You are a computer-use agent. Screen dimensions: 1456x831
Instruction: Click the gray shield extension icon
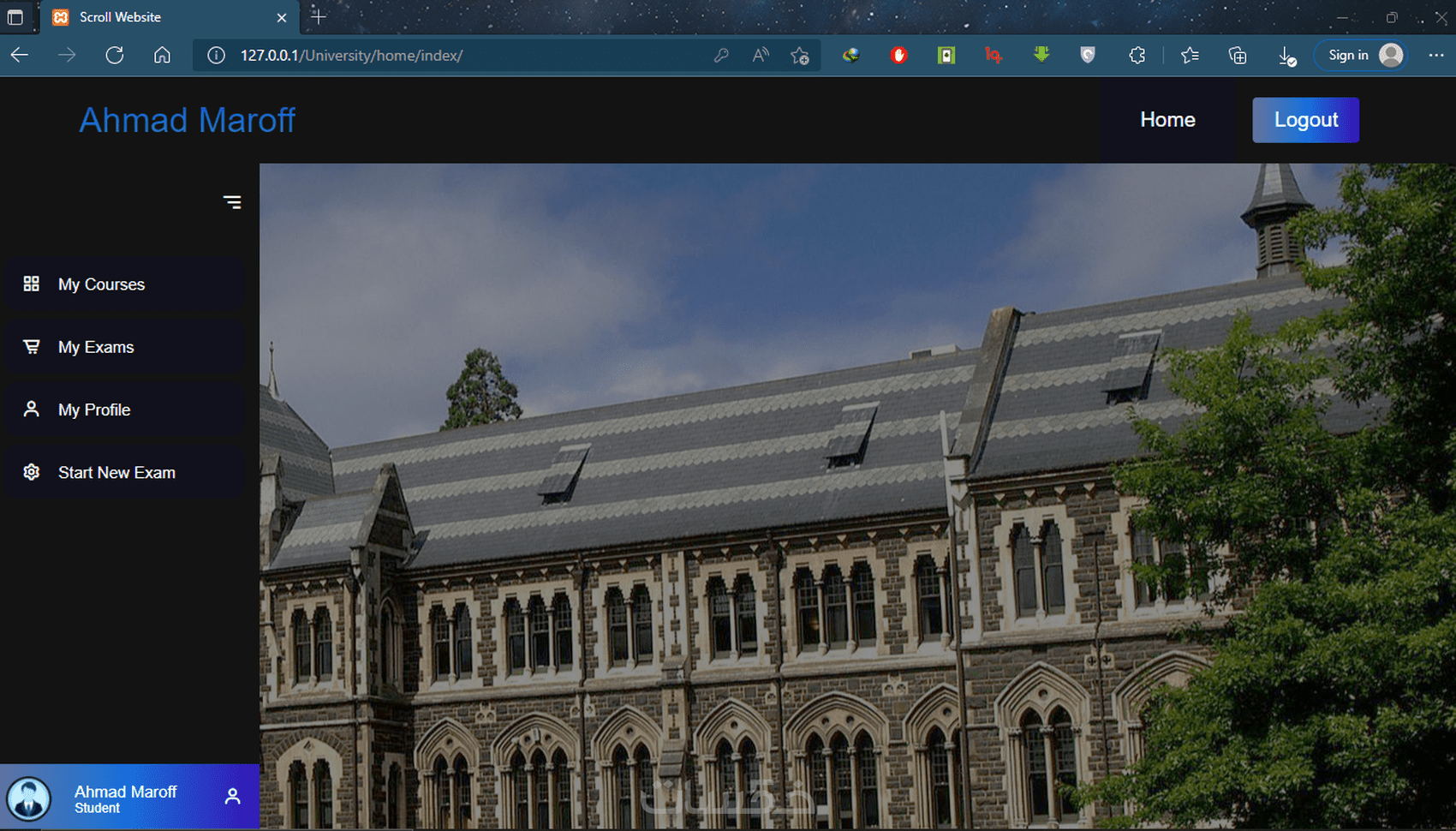[x=1088, y=56]
